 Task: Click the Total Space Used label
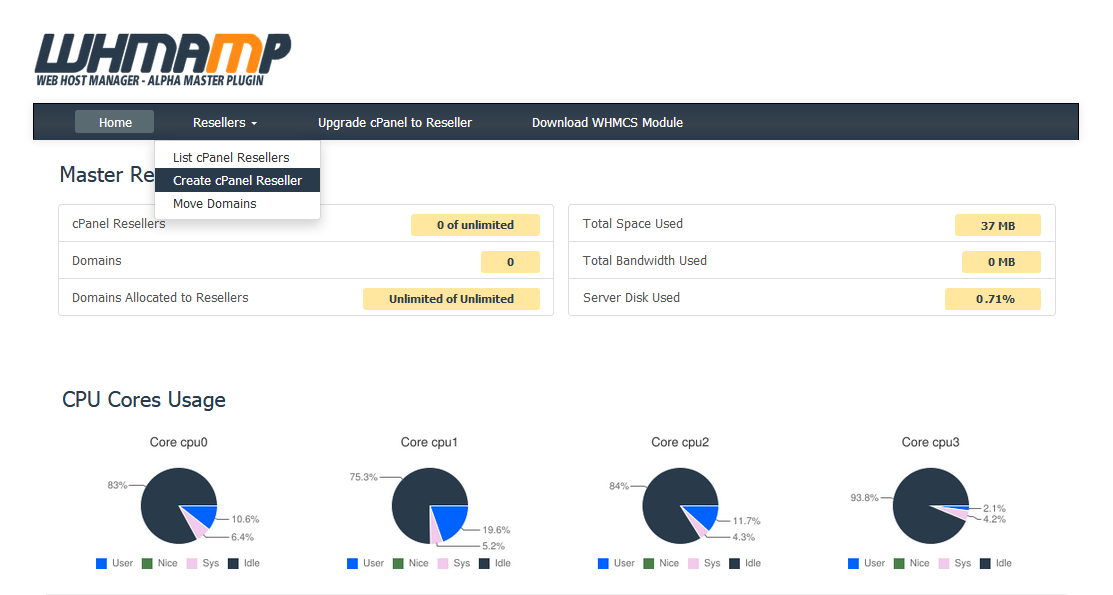click(x=632, y=224)
